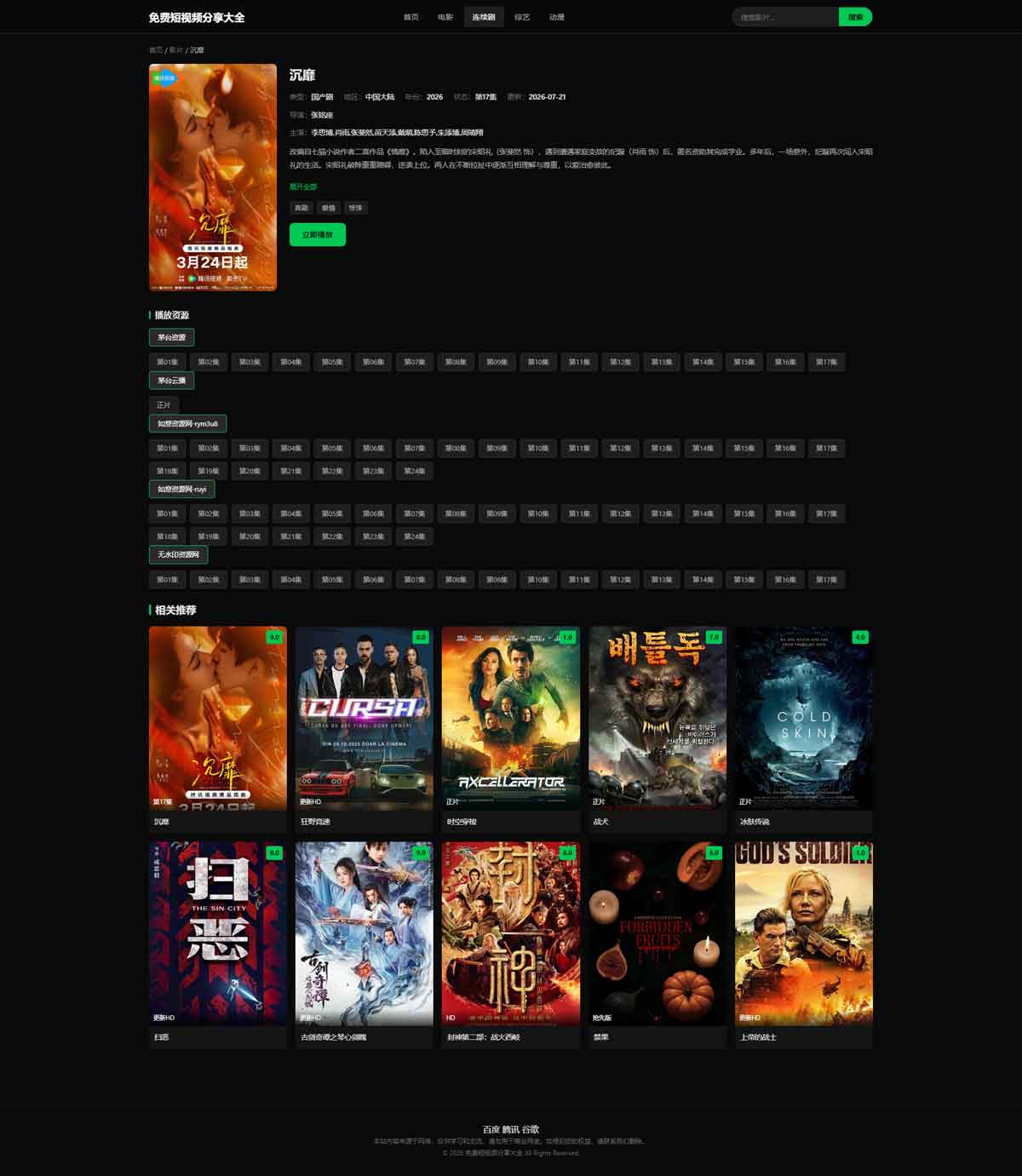The image size is (1022, 1176).
Task: Play 第12集 under 如意资源网-rym3u8
Action: [620, 448]
